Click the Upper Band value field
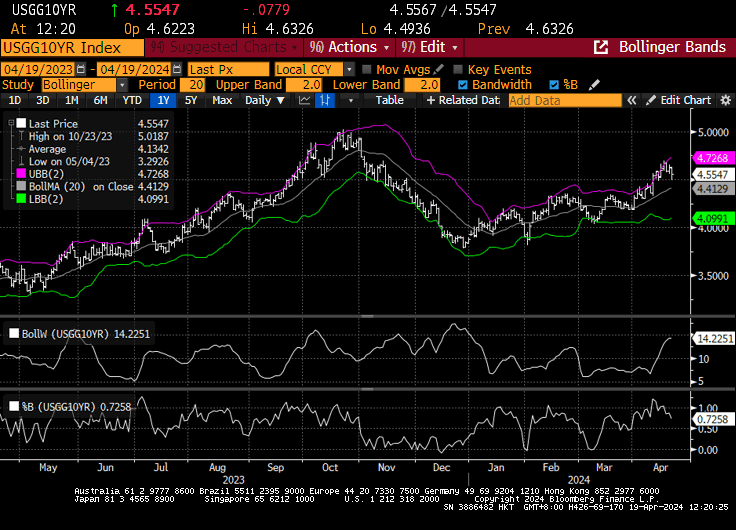Screen dimensions: 736x530 (304, 85)
